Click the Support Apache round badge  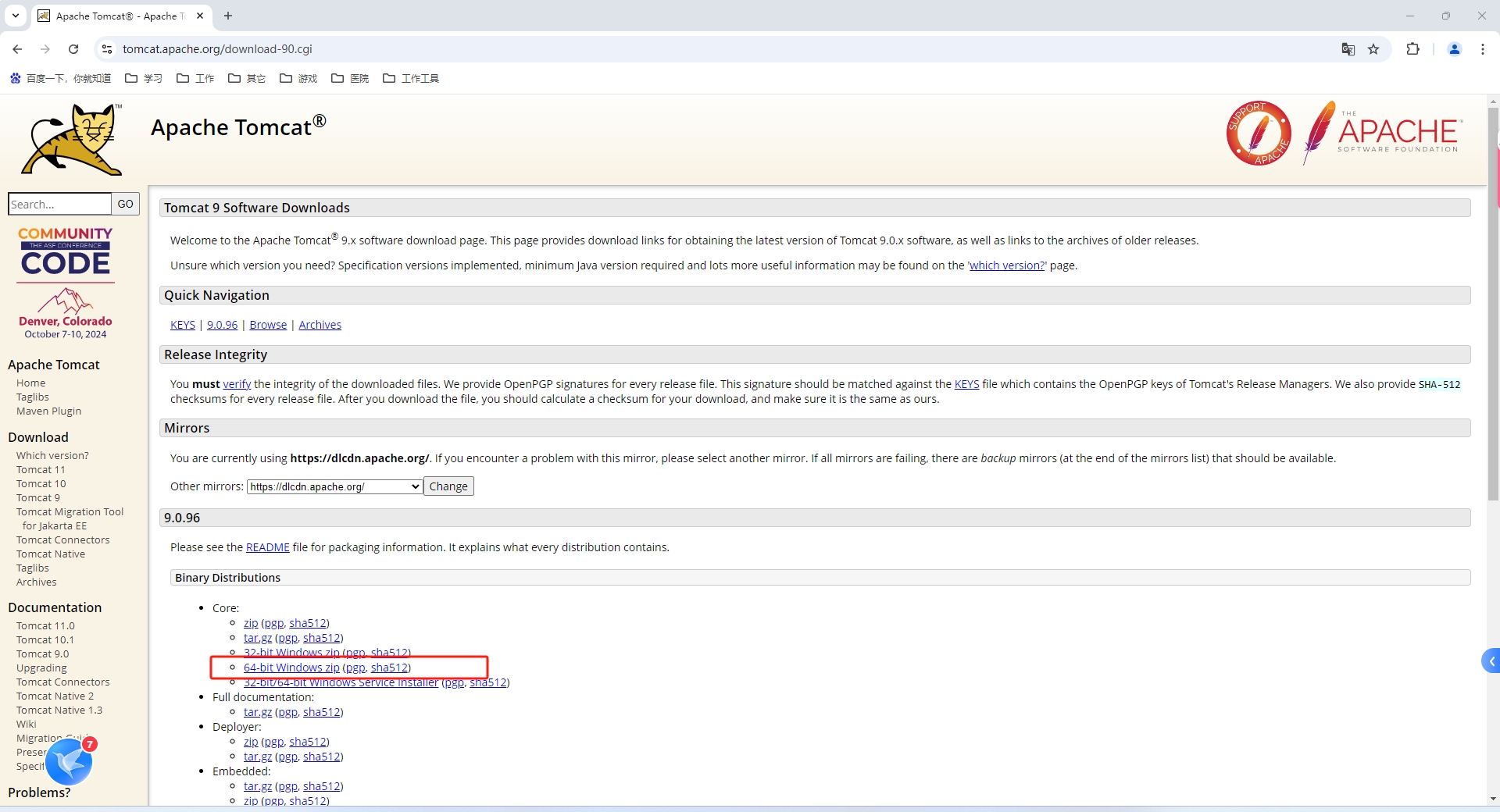[x=1259, y=133]
